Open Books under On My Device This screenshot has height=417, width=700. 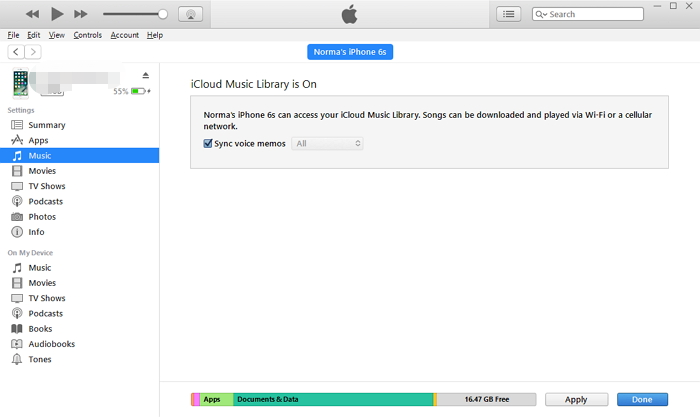coord(79,329)
